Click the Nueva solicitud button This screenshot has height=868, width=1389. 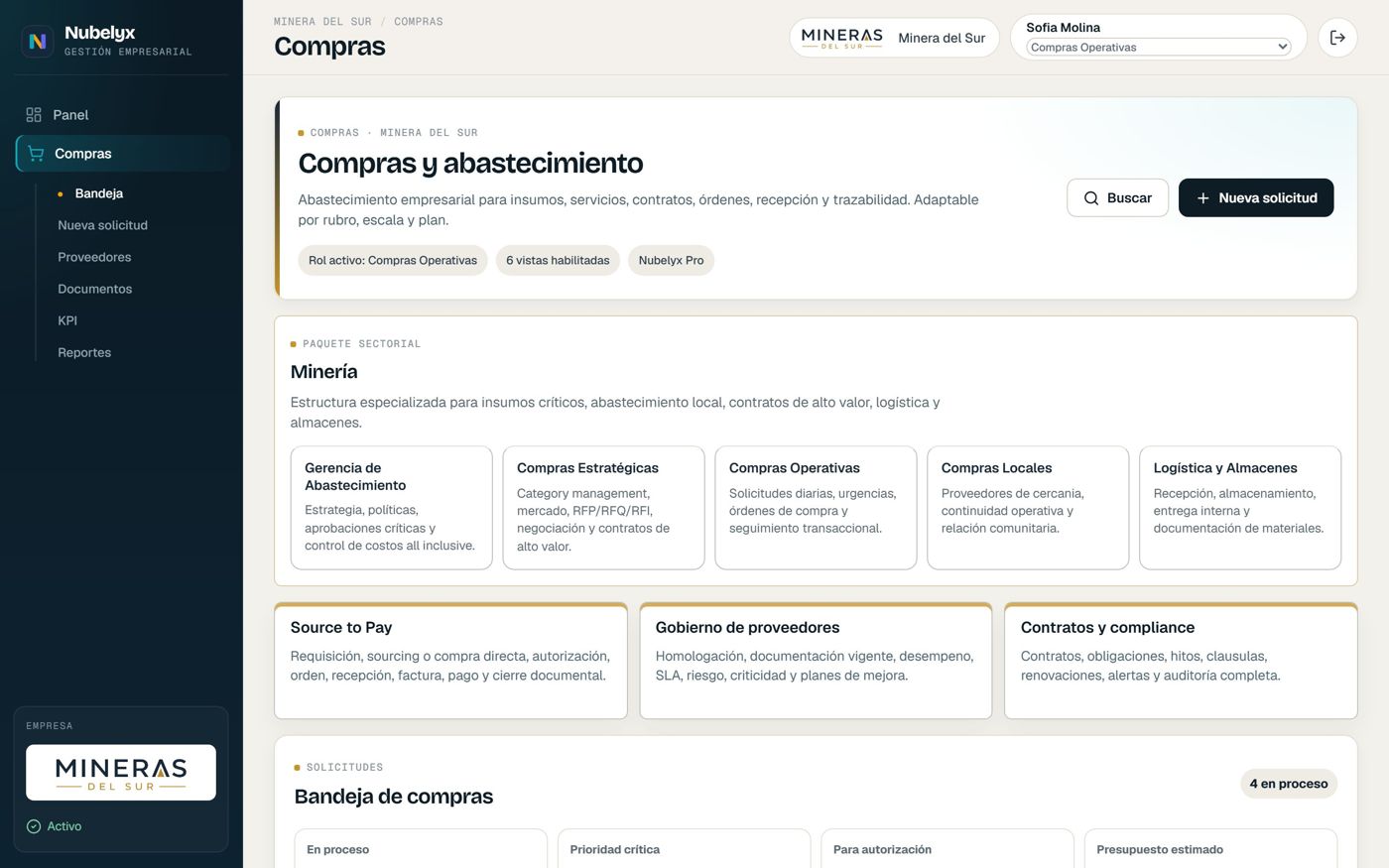(x=1256, y=198)
